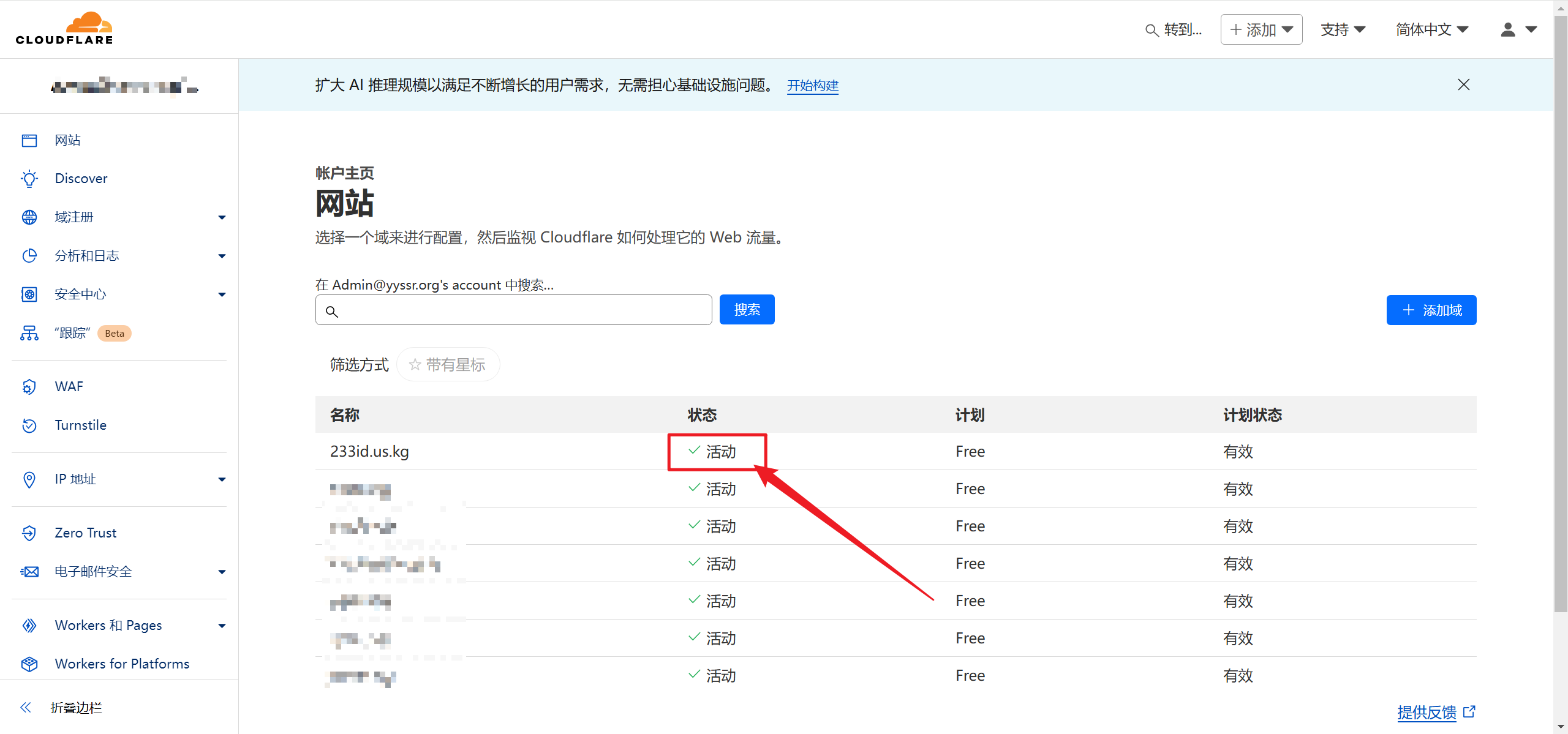The image size is (1568, 734).
Task: Click the IP 地址 pin icon
Action: point(29,479)
